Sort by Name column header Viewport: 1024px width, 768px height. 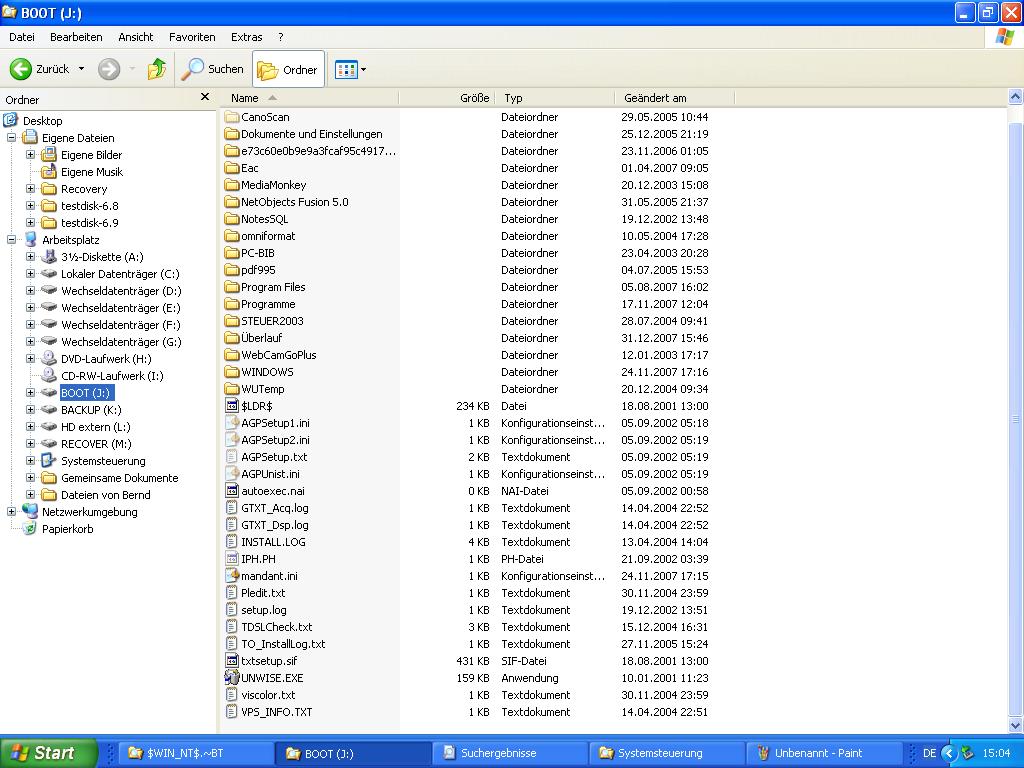point(310,98)
